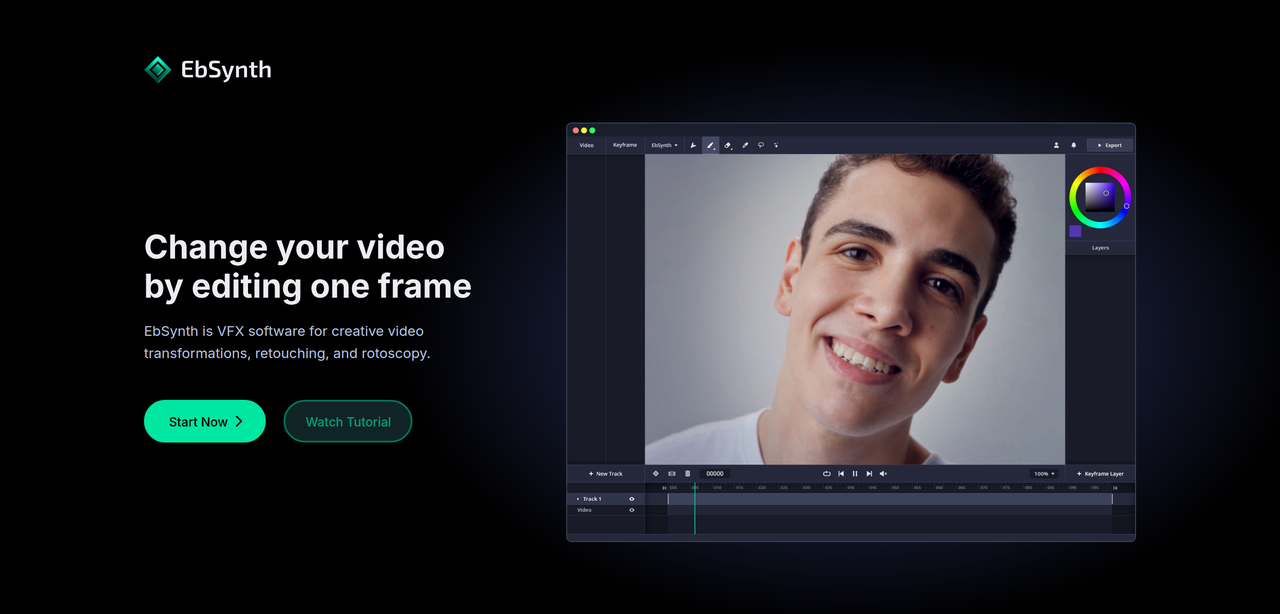Screen dimensions: 1280x614
Task: Click the split clip icon
Action: tap(672, 473)
